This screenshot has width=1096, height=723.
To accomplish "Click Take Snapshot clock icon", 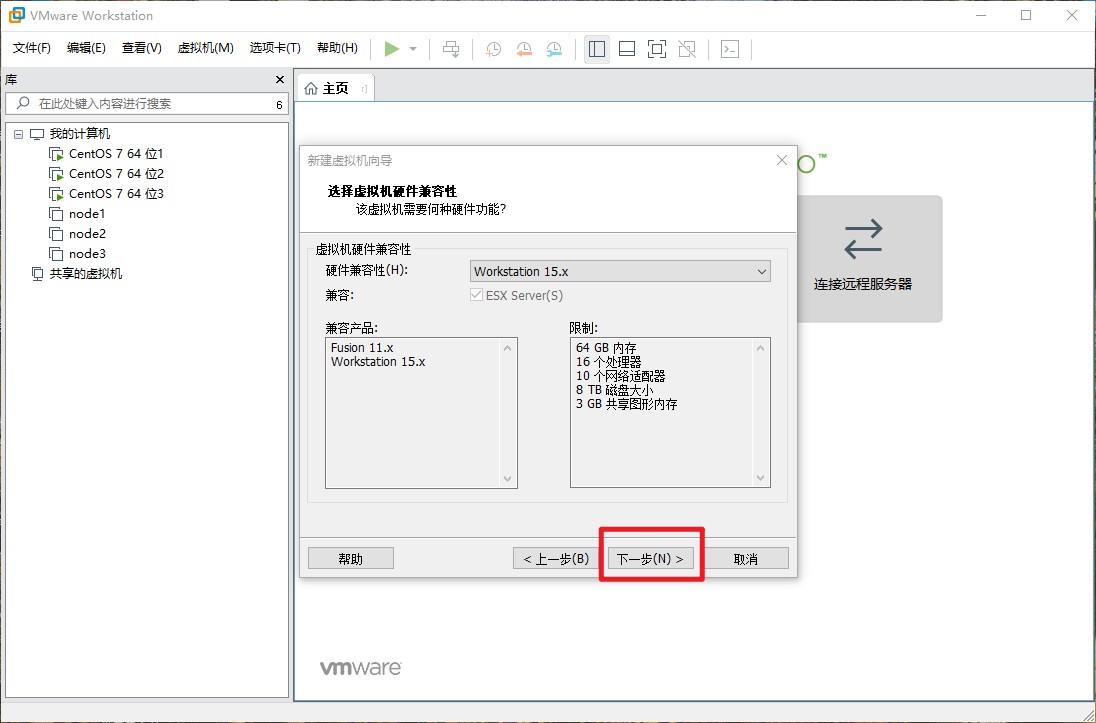I will point(493,49).
